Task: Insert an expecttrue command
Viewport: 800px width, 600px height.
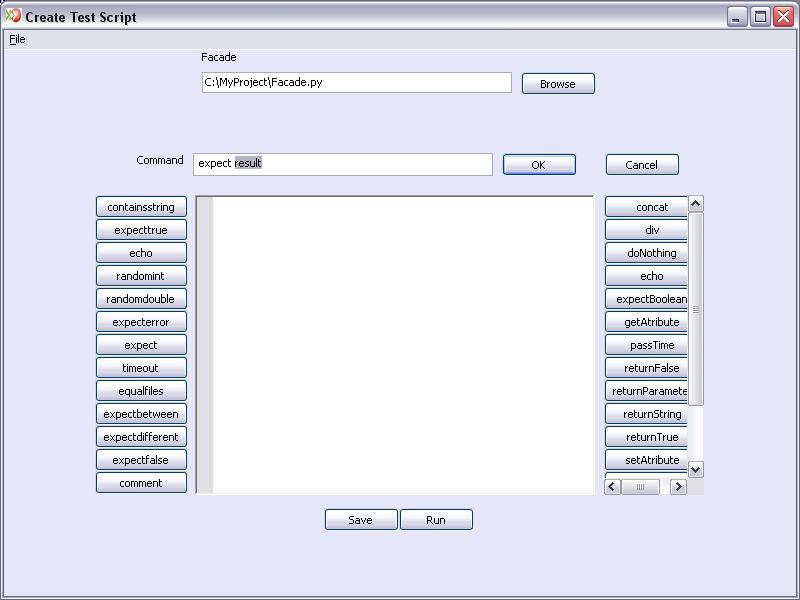Action: [x=141, y=229]
